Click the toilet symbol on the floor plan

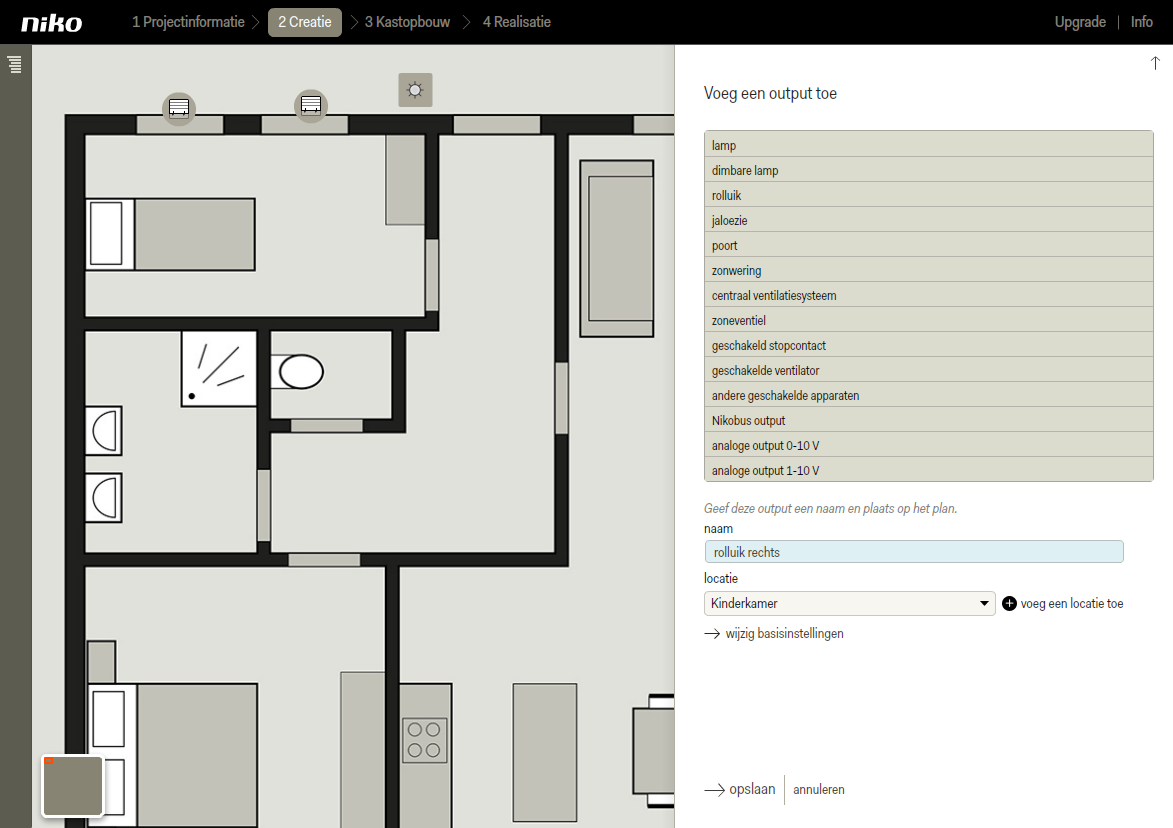[x=298, y=372]
